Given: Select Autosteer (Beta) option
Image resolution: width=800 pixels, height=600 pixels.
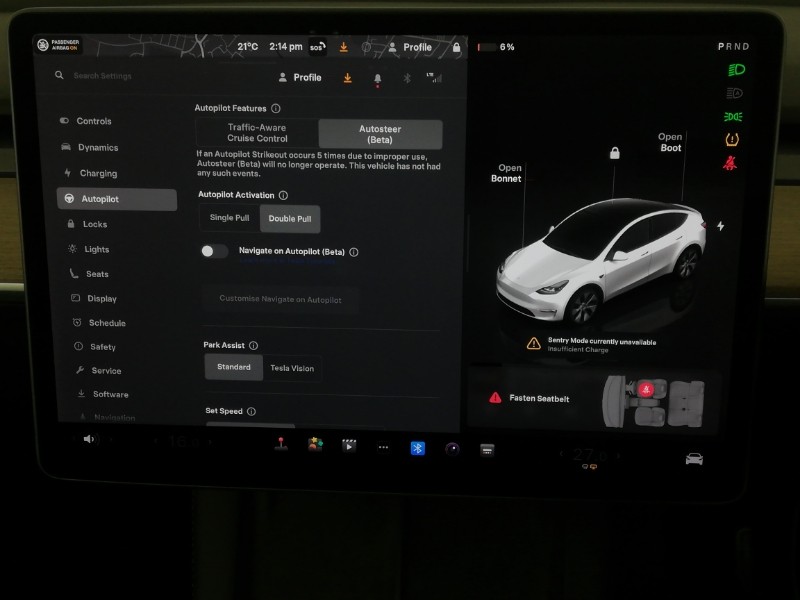Looking at the screenshot, I should 380,134.
